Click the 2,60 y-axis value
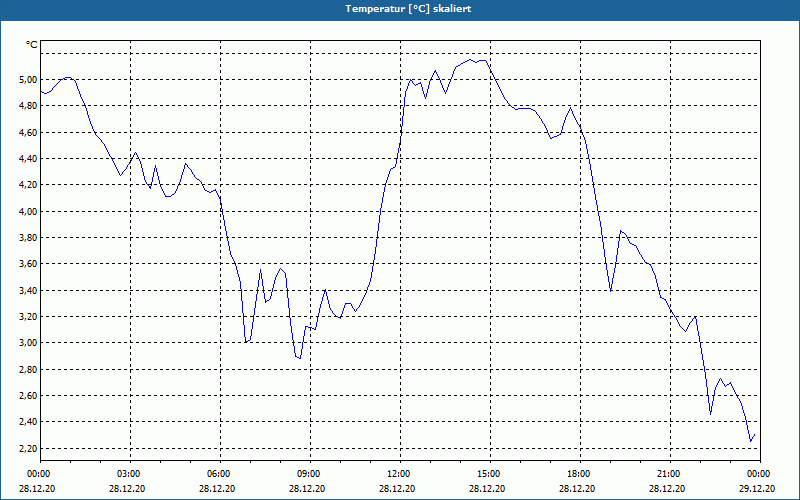 [28, 396]
